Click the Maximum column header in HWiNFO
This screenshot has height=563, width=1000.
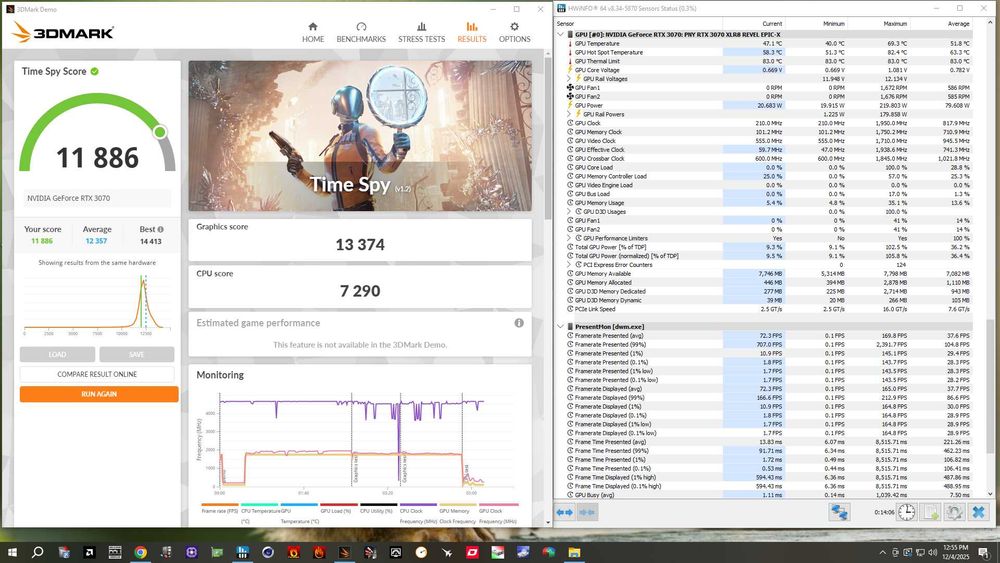(x=895, y=24)
